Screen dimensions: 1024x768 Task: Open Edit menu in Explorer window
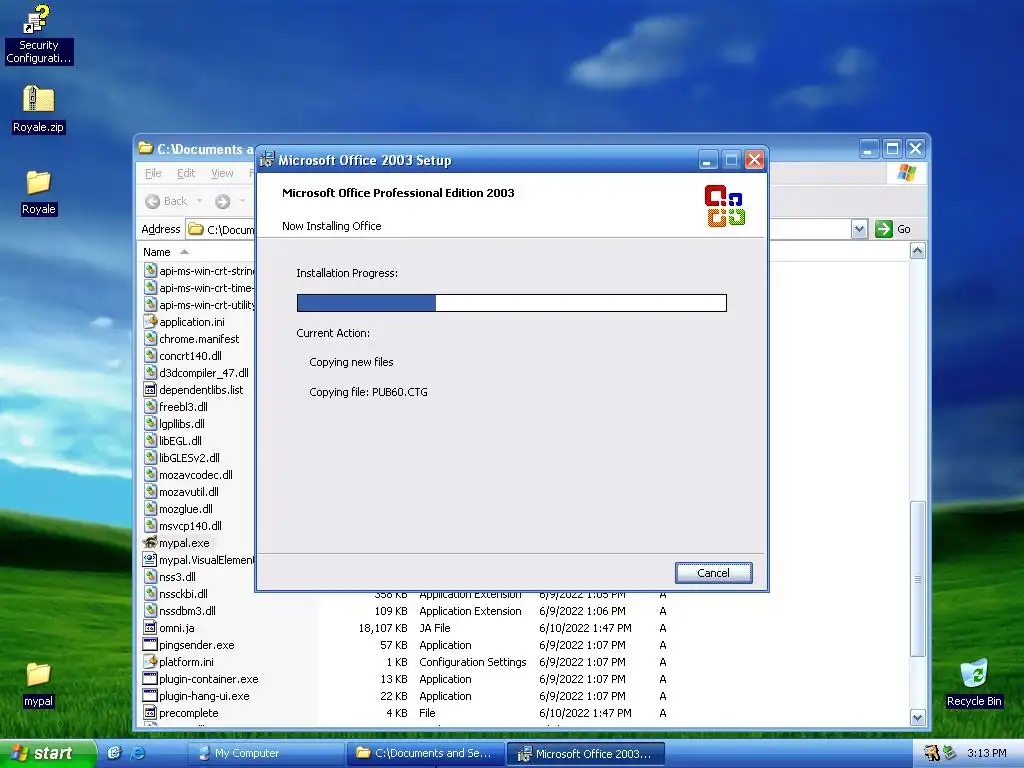(x=186, y=173)
